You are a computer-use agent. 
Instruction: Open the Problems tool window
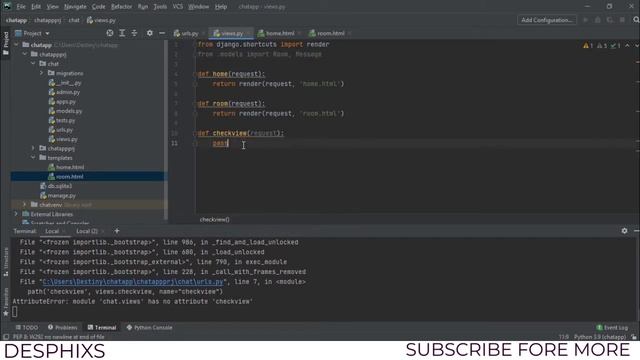click(x=62, y=327)
